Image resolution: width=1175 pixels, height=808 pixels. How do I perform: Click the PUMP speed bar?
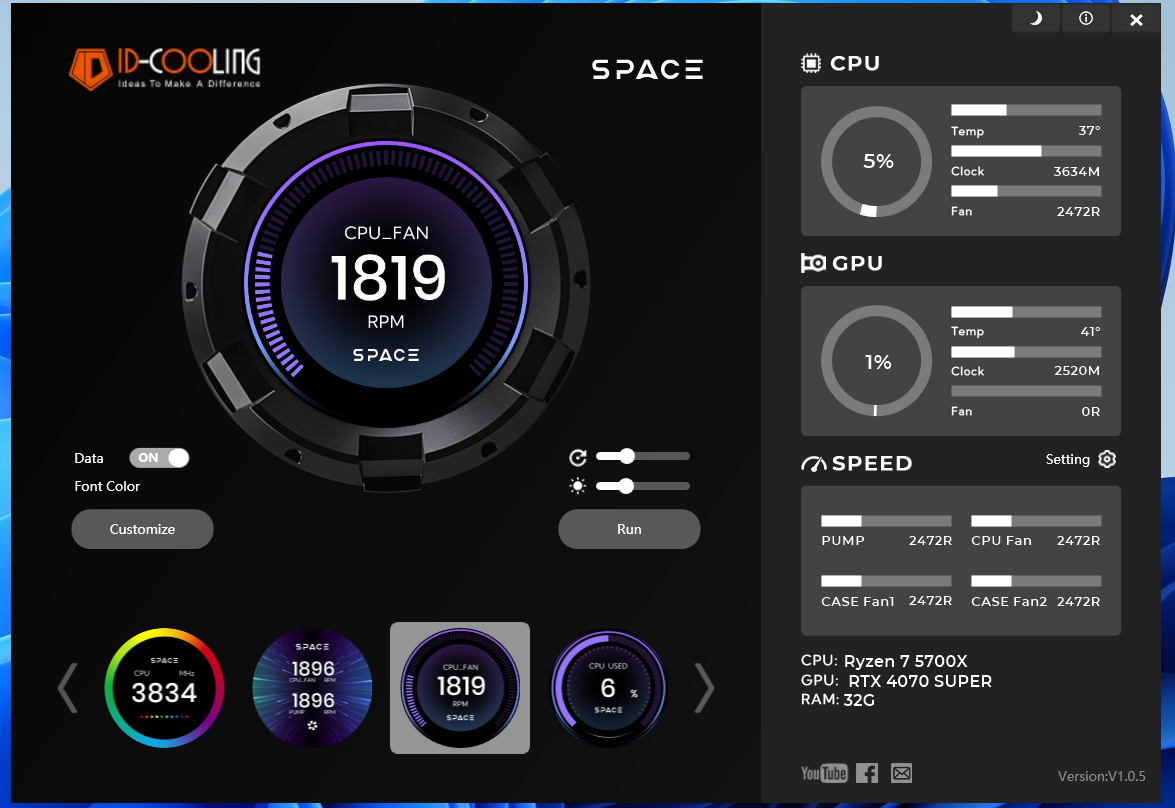[x=886, y=521]
